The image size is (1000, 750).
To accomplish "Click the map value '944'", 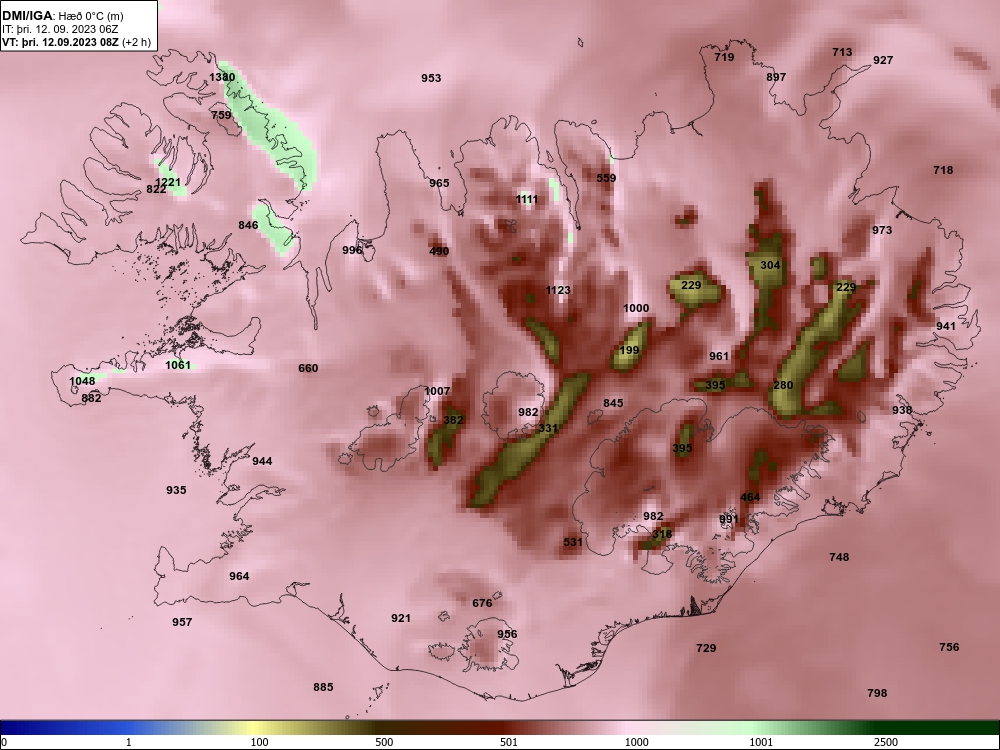I will coord(262,461).
